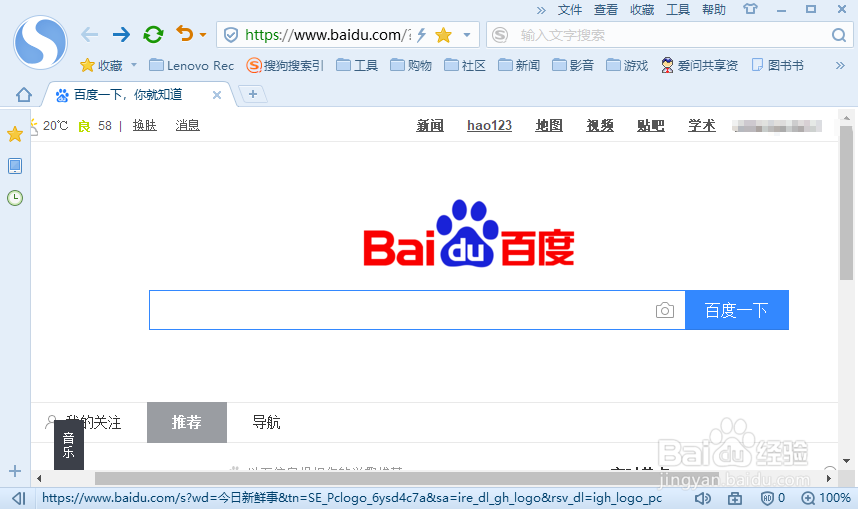Screen dimensions: 858x509
Task: Switch to the 我的关注 tab
Action: tap(84, 422)
